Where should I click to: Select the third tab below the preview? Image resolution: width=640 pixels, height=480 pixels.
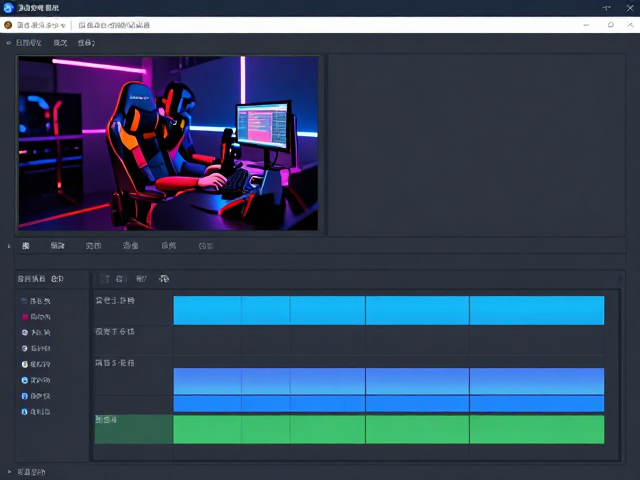(93, 246)
